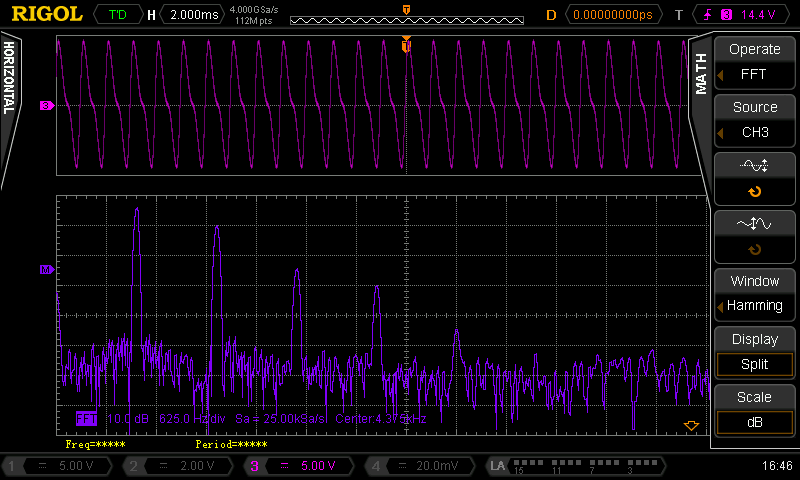Click the trigger rising edge icon
This screenshot has width=800, height=480.
tap(708, 14)
